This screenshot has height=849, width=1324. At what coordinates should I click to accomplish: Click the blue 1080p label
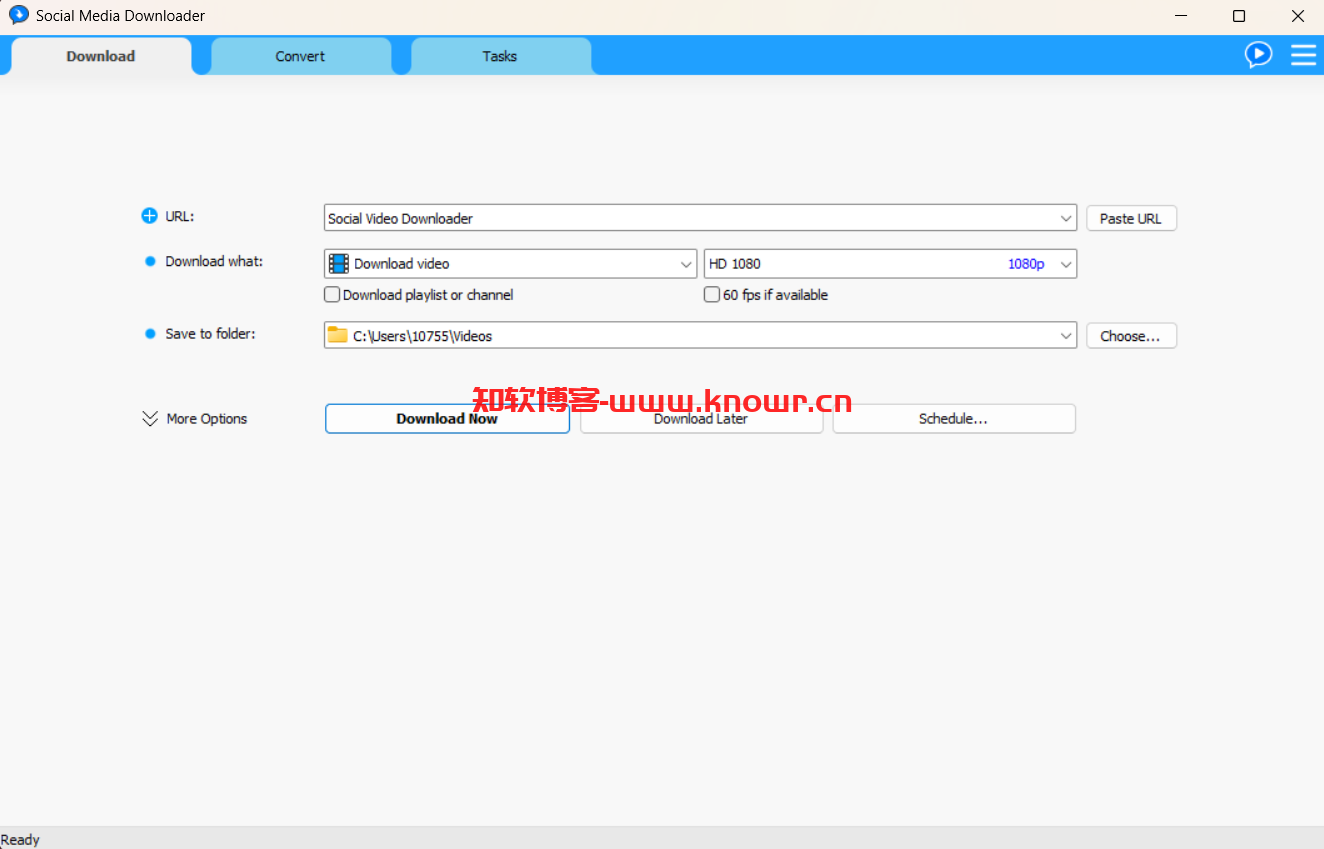(1026, 264)
